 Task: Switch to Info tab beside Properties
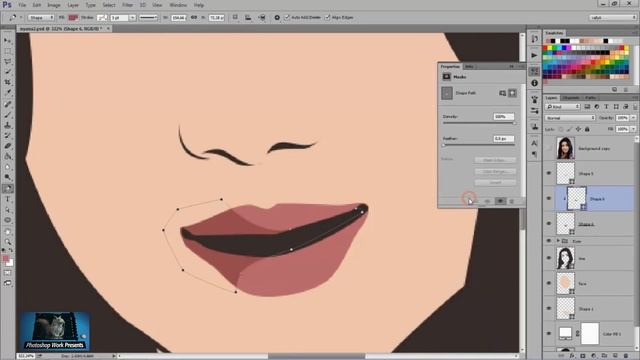point(469,66)
